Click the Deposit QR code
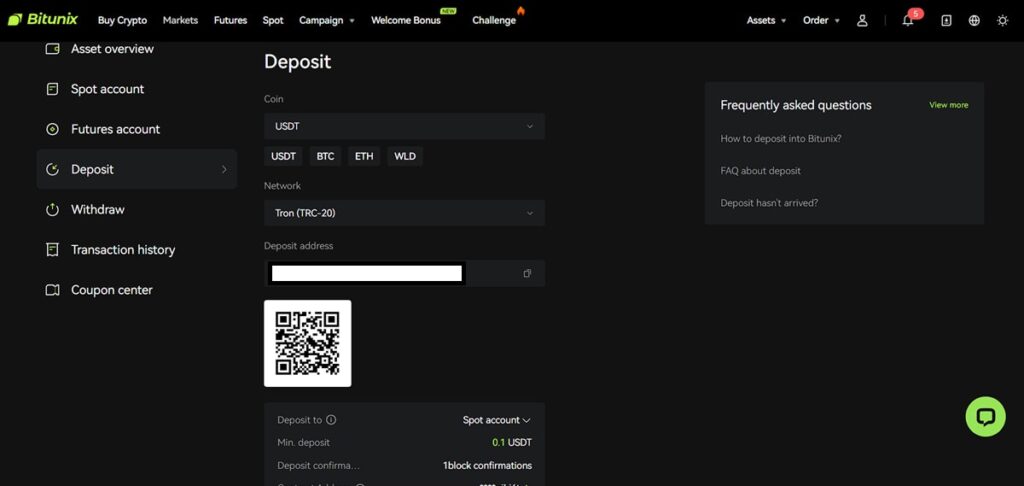The width and height of the screenshot is (1024, 486). point(308,344)
